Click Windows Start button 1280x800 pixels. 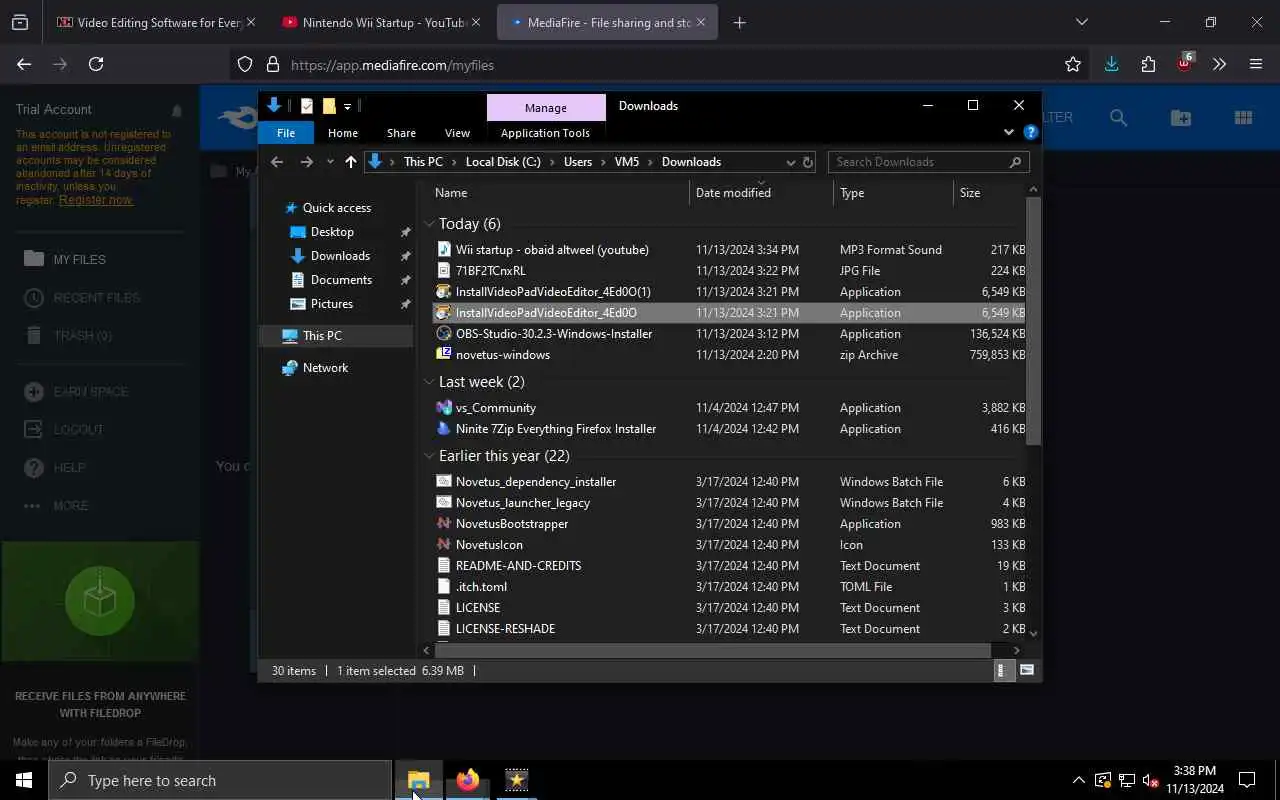[x=24, y=780]
